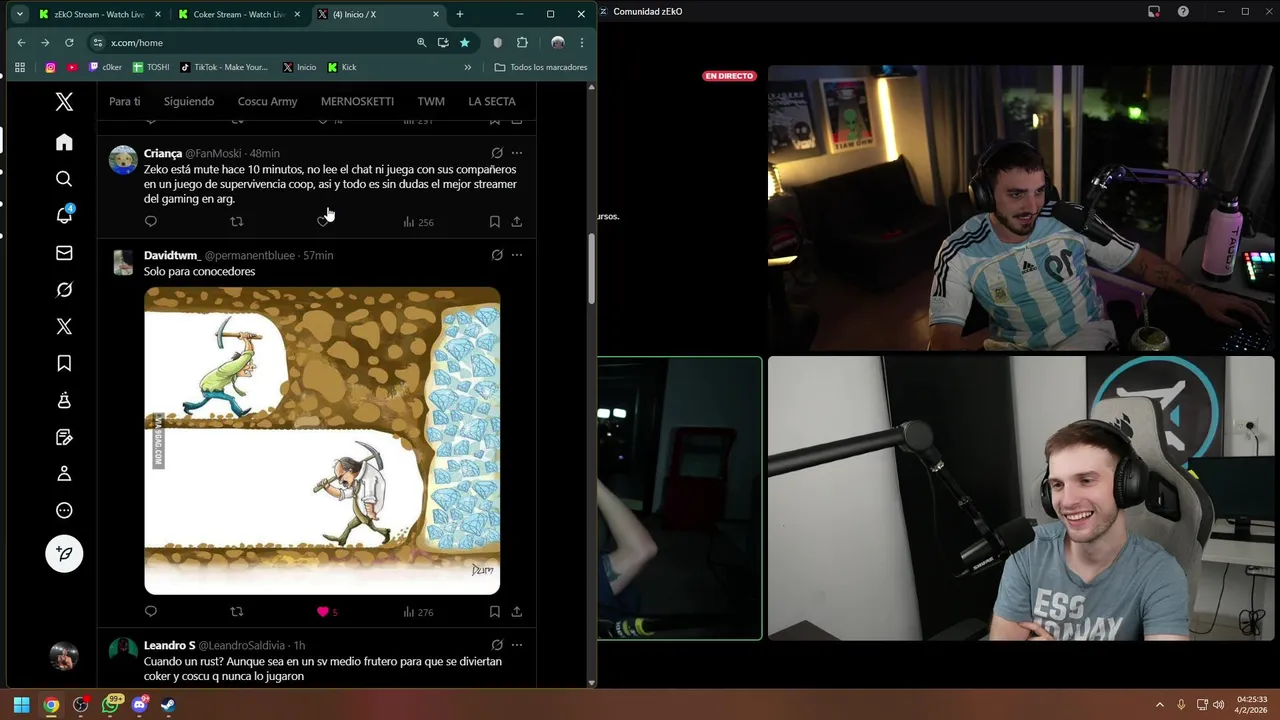This screenshot has width=1280, height=720.
Task: Toggle bookmark star in address bar
Action: point(465,42)
